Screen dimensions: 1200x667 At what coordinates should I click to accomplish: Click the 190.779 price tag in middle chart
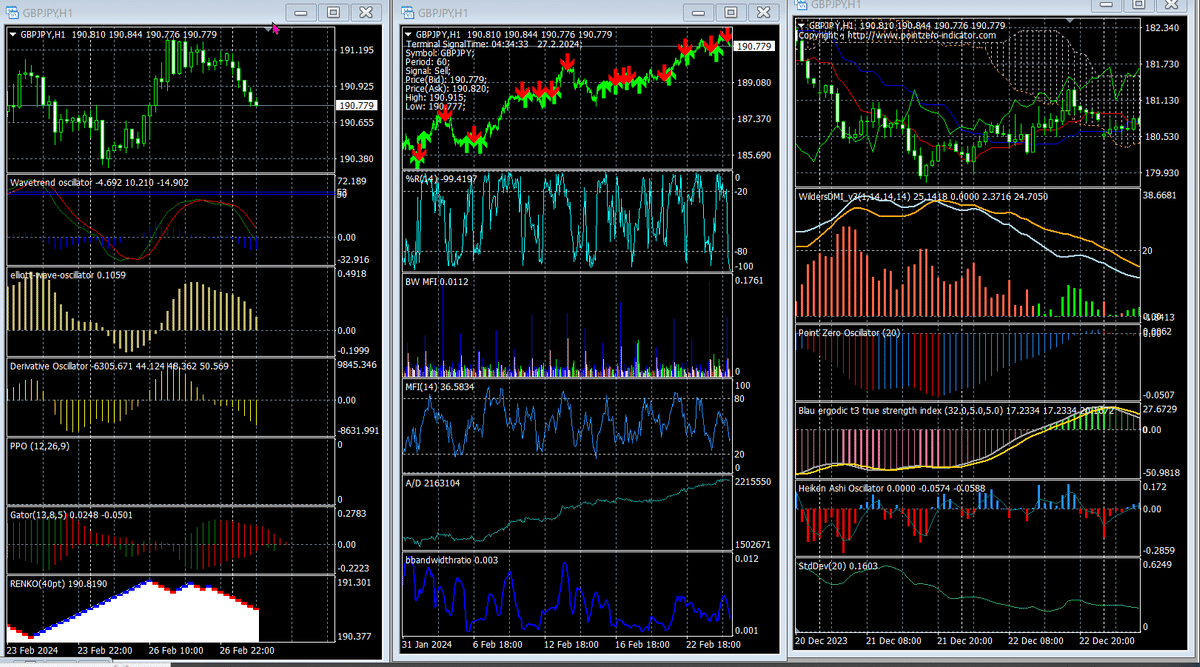(753, 46)
